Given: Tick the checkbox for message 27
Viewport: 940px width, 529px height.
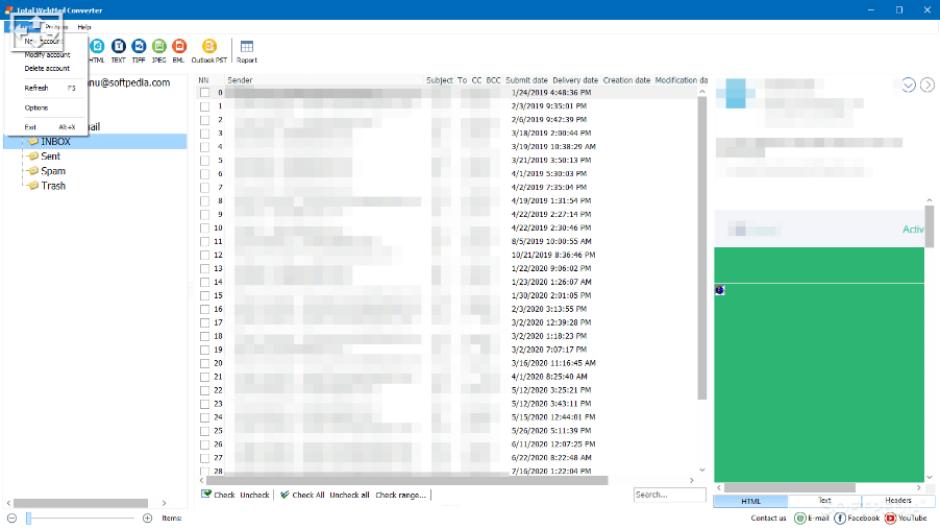Looking at the screenshot, I should [205, 458].
